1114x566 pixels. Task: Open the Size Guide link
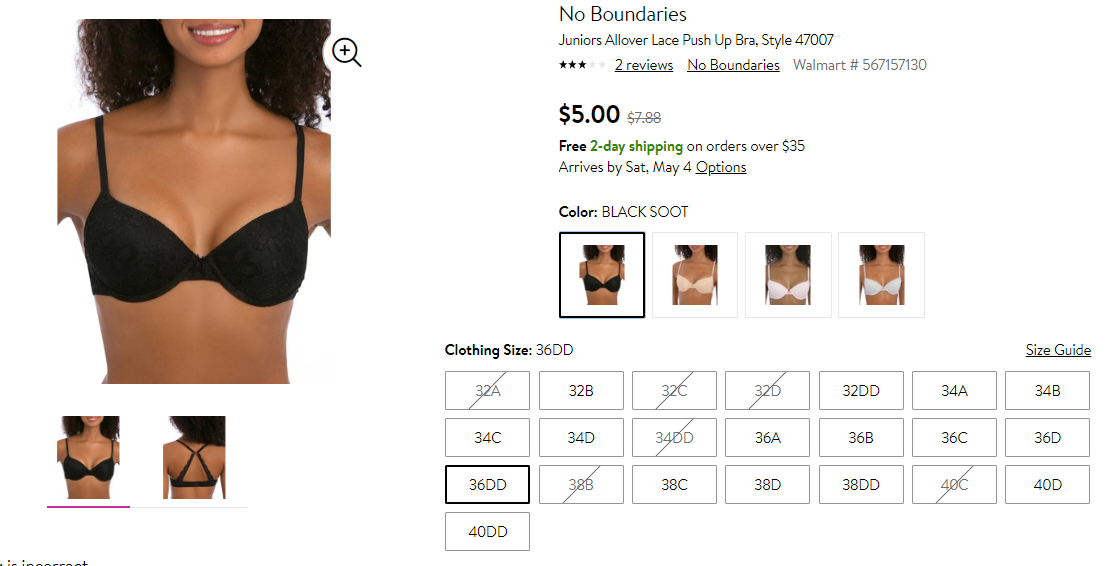click(1058, 349)
